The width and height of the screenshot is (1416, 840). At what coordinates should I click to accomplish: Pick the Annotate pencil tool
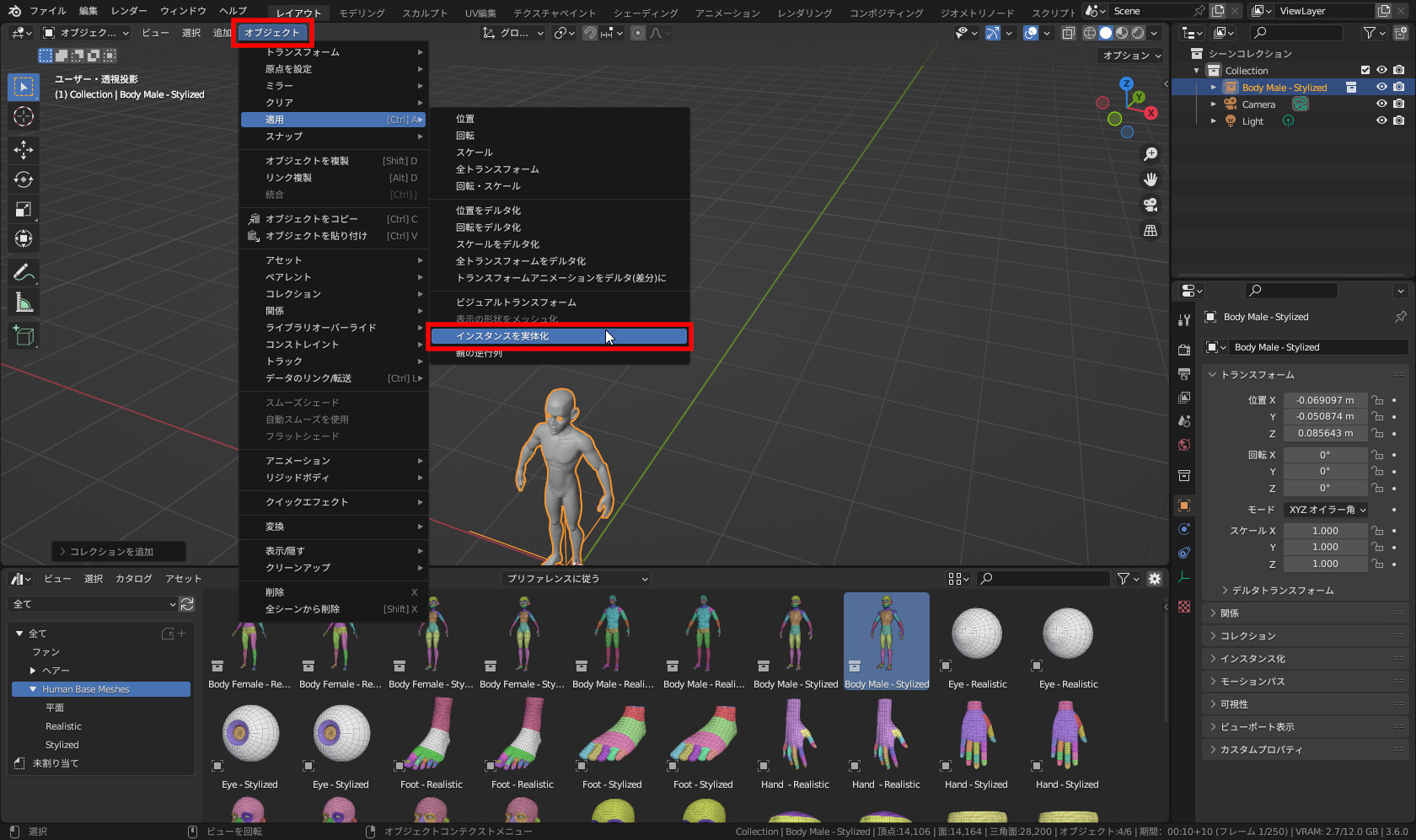pos(24,272)
